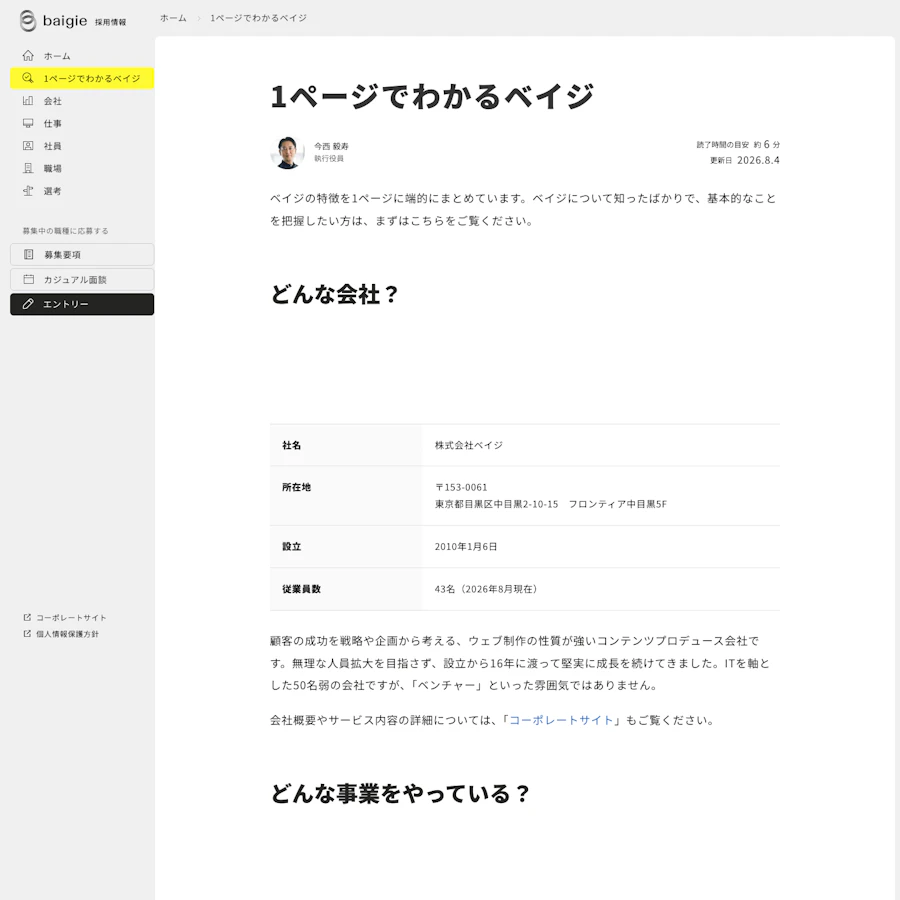
Task: Click the 設立 table header cell
Action: pyautogui.click(x=346, y=546)
